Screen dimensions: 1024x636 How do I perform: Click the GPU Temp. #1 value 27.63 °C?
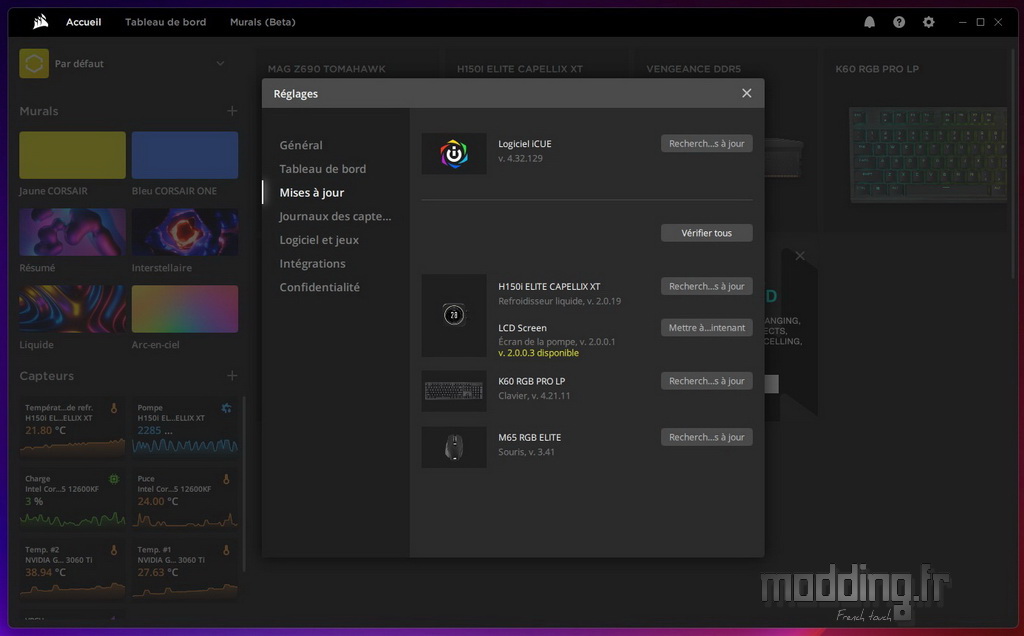(157, 573)
